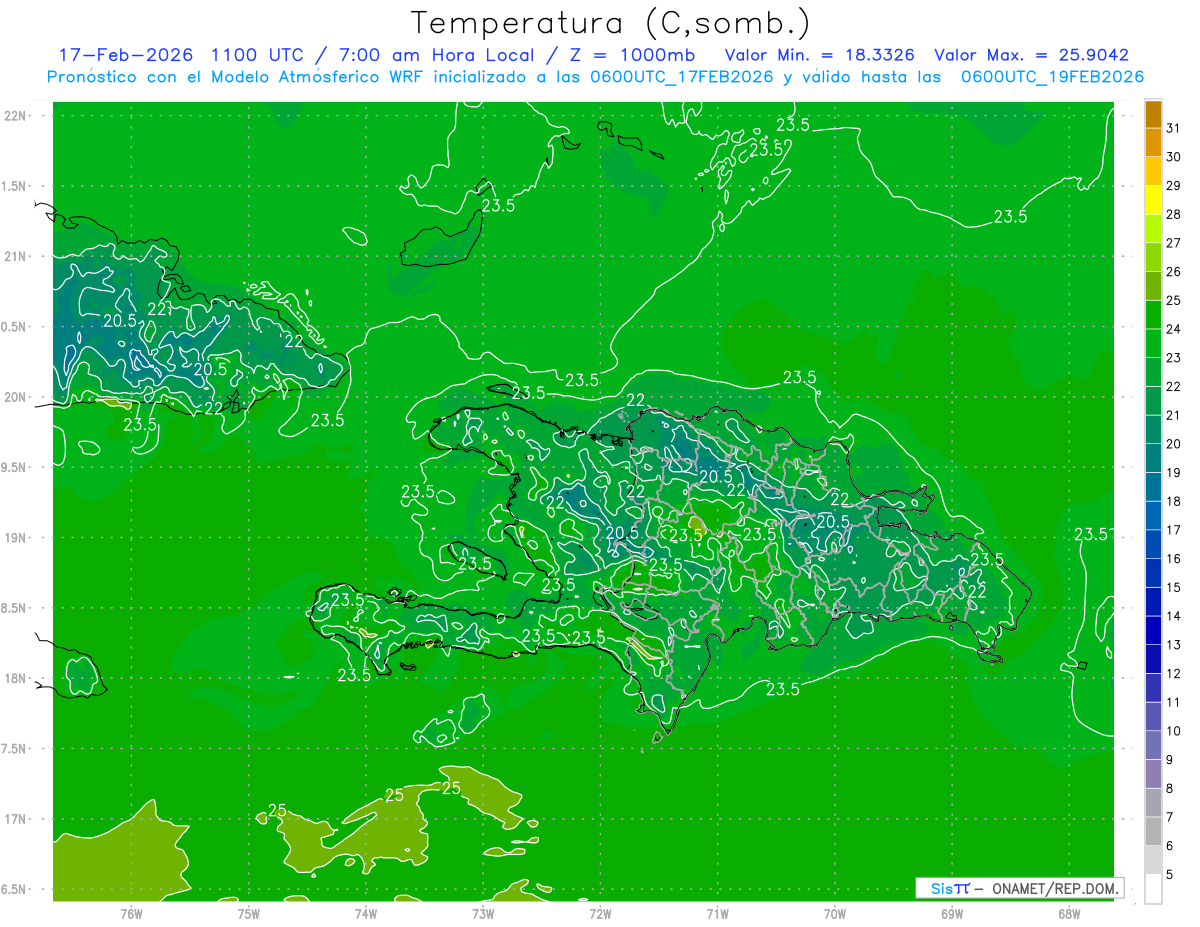Screen dimensions: 1200x927
Task: Click the yellow legend band between 28 and 29
Action: point(1153,200)
